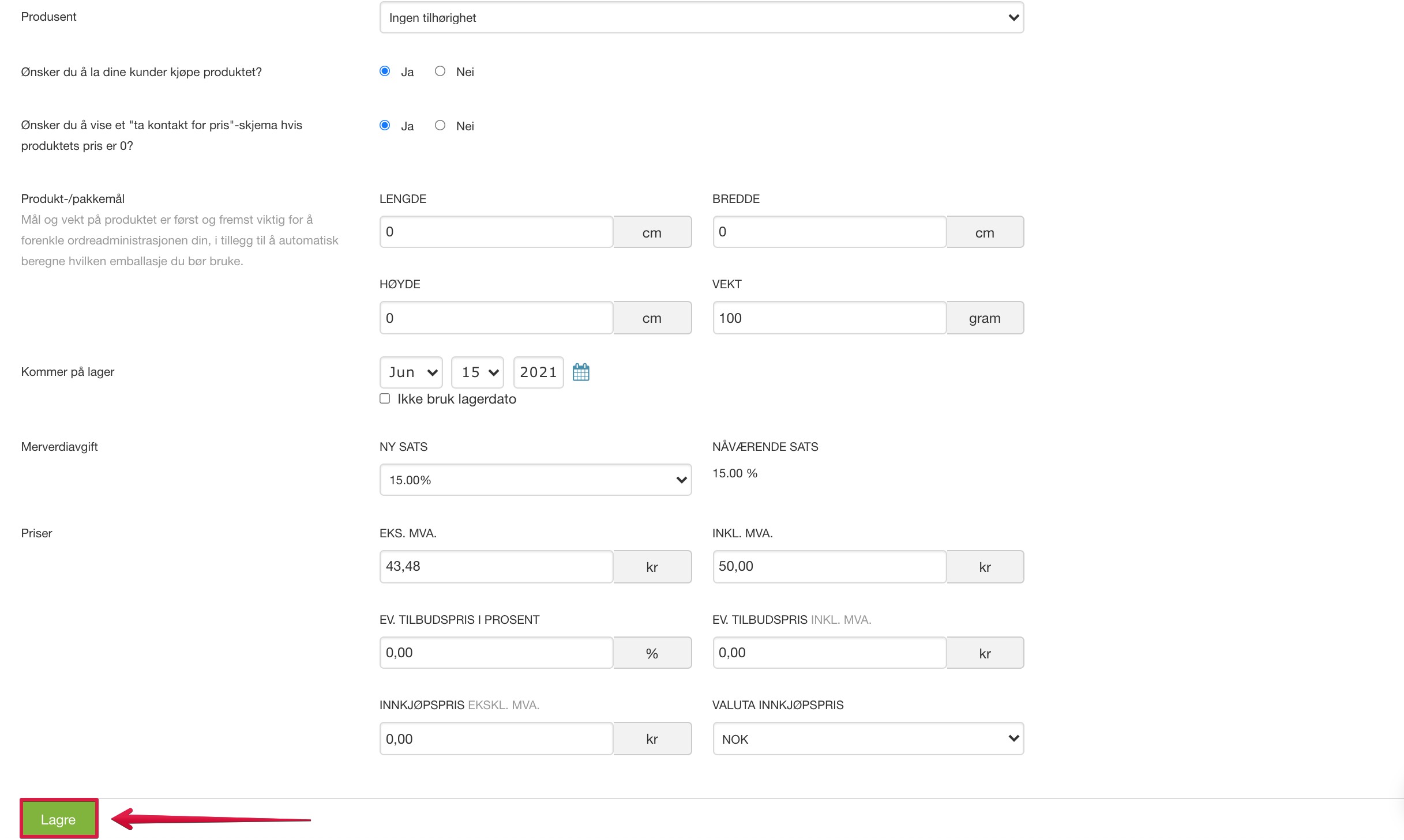Click the VALUTA INNKJØPSPRIS heading
The width and height of the screenshot is (1404, 840).
coord(778,705)
